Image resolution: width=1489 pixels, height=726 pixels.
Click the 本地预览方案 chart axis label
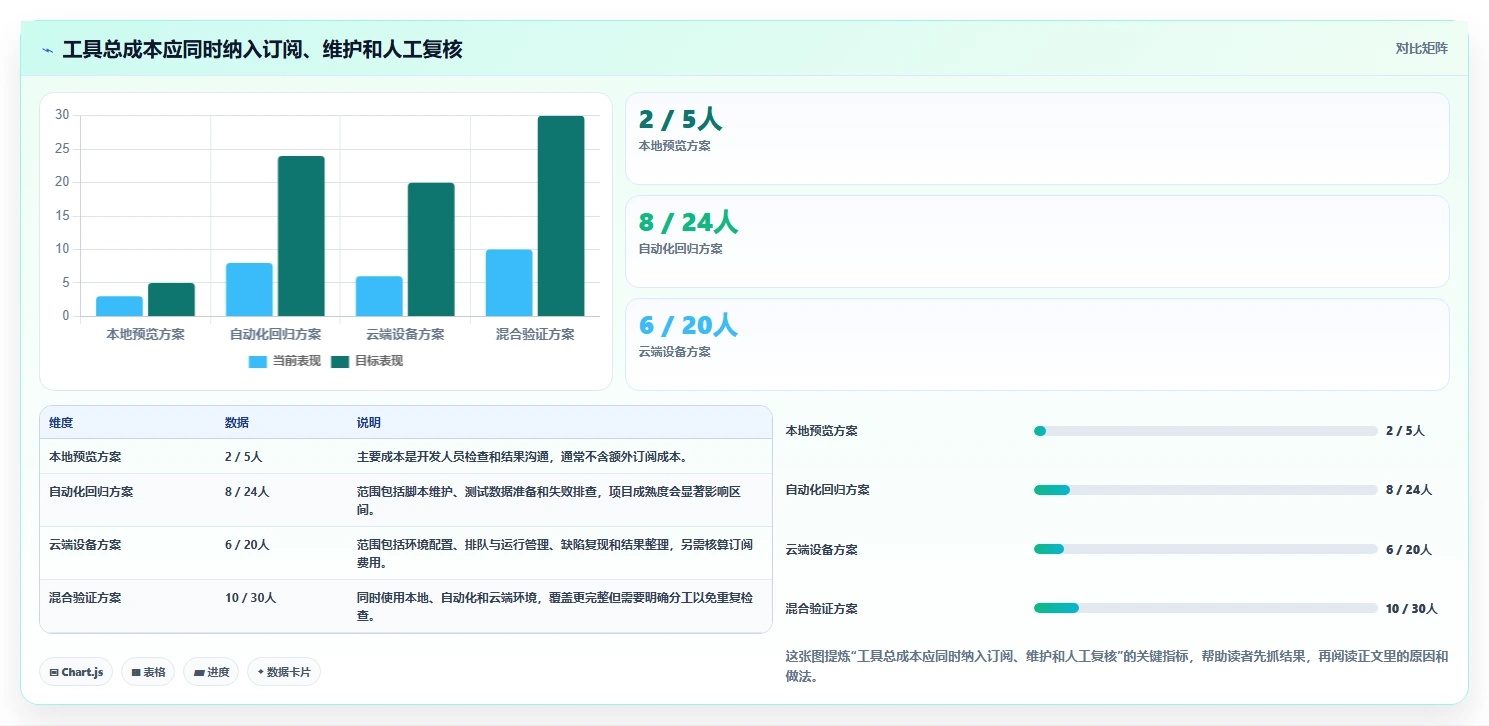click(145, 334)
